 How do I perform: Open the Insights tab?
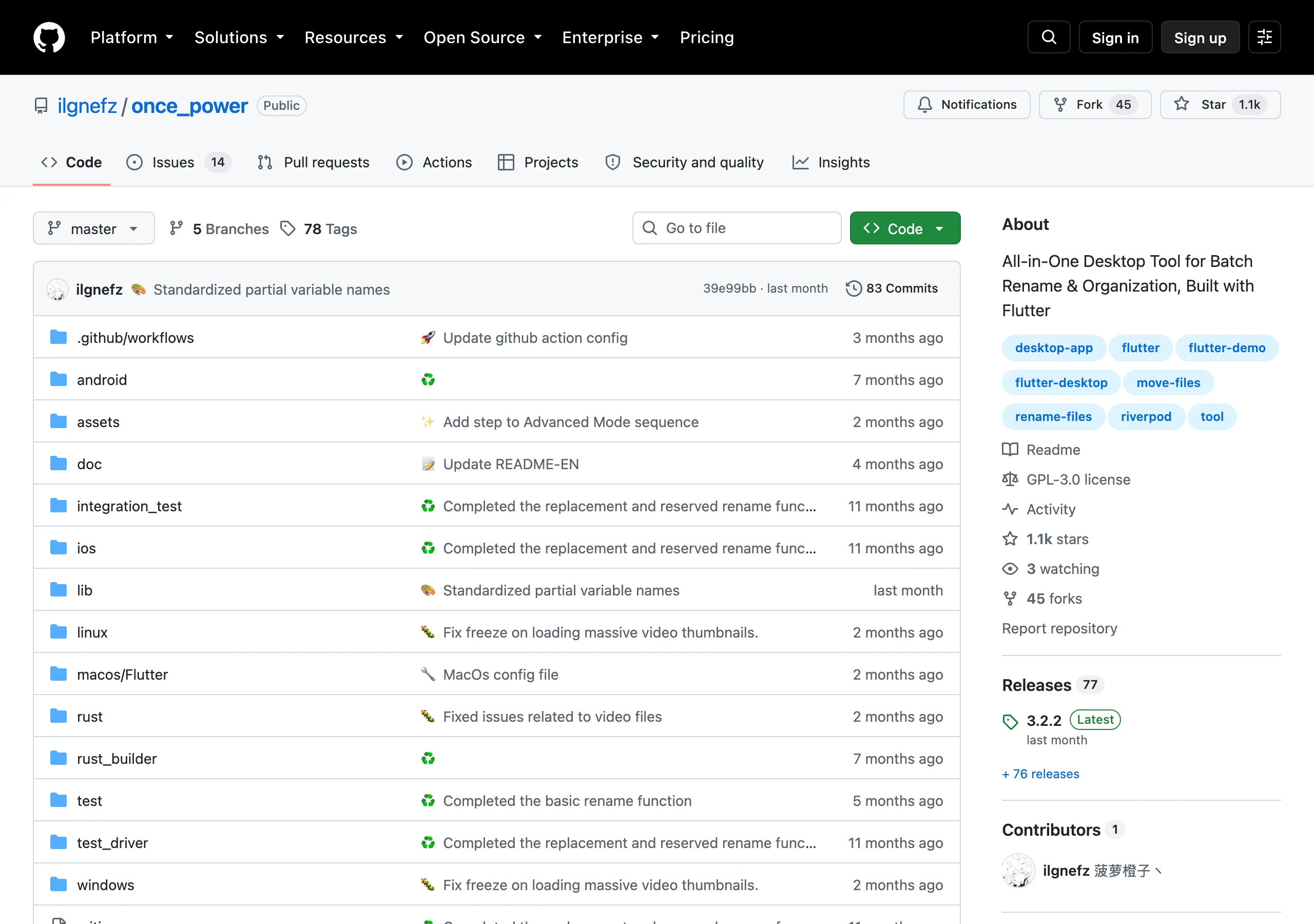coord(831,163)
